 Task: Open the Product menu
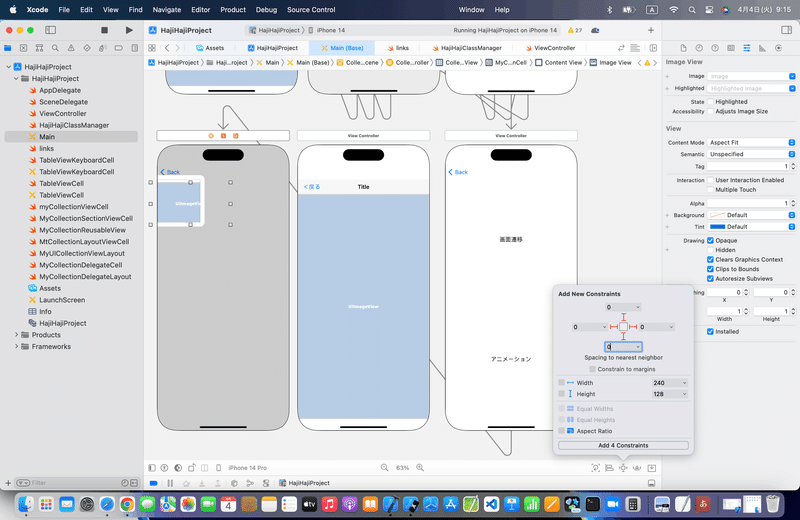click(233, 10)
